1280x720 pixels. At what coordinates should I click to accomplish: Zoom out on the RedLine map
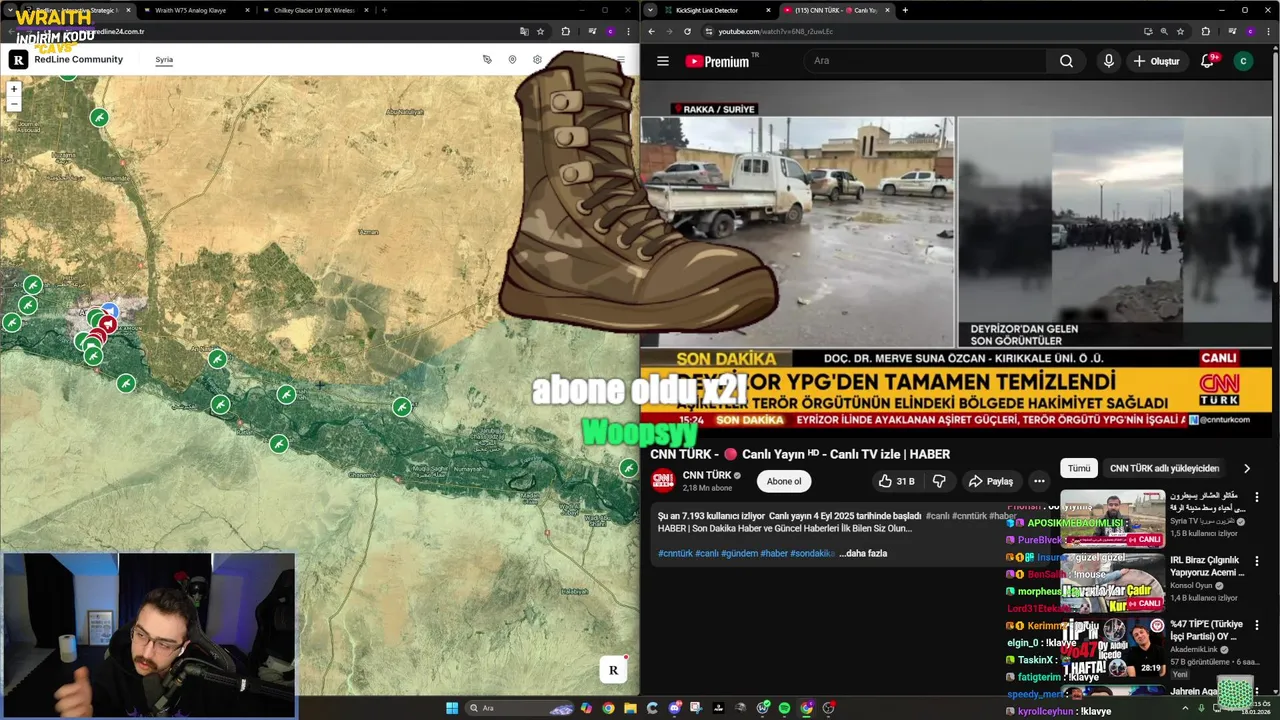[x=14, y=104]
